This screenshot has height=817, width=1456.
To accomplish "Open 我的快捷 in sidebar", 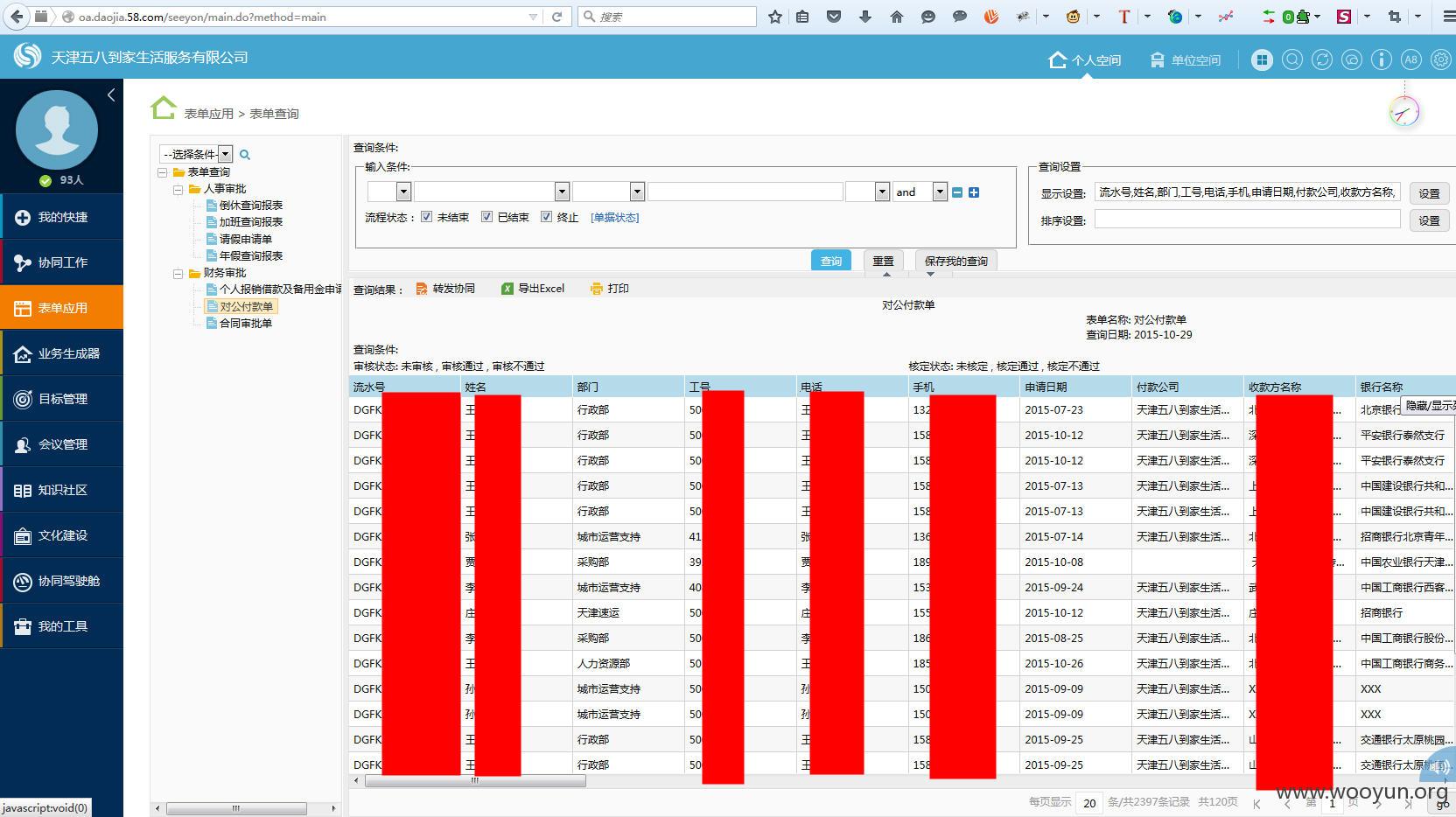I will 61,217.
